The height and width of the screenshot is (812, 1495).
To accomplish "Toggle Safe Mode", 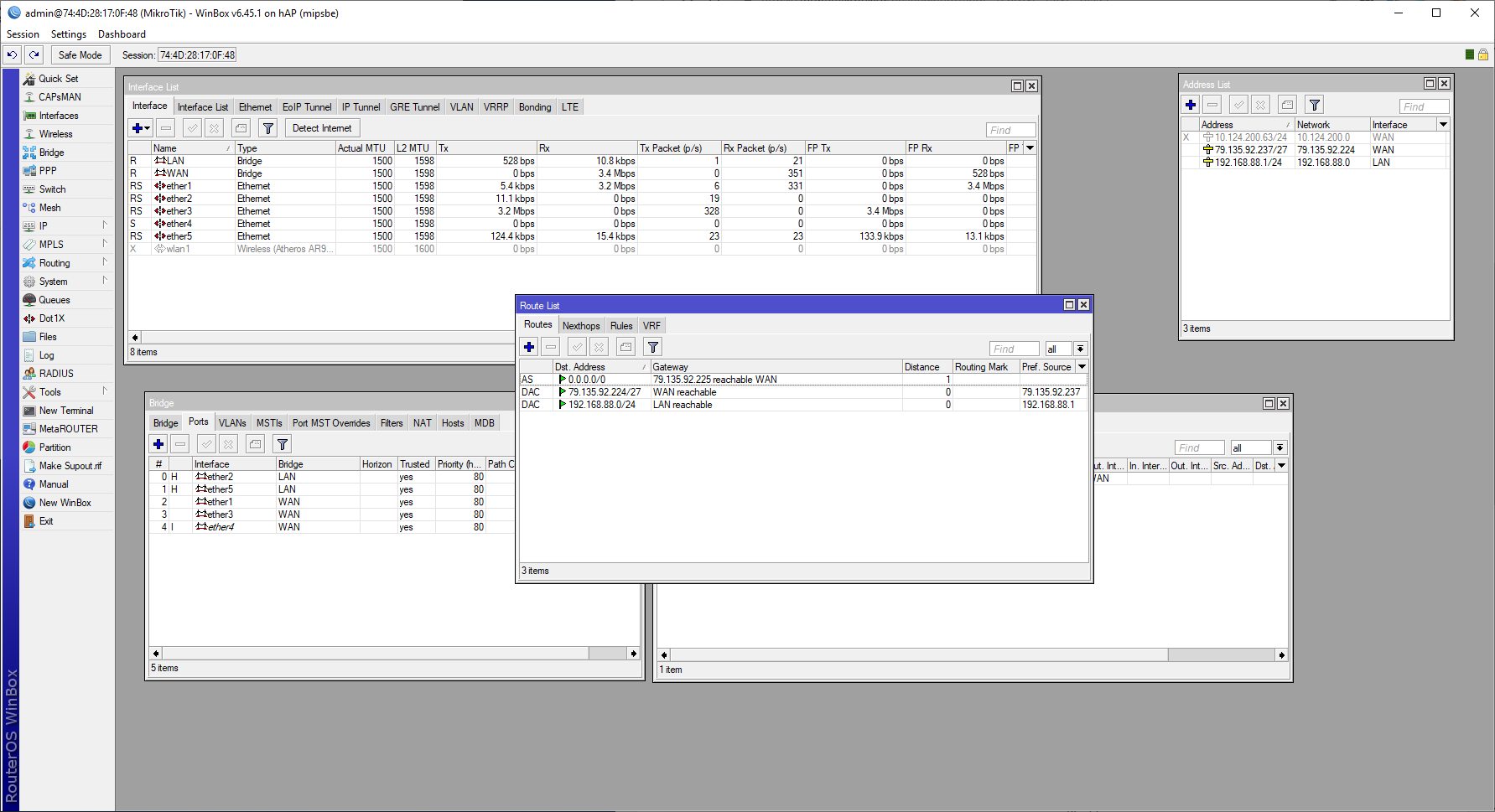I will pos(80,54).
